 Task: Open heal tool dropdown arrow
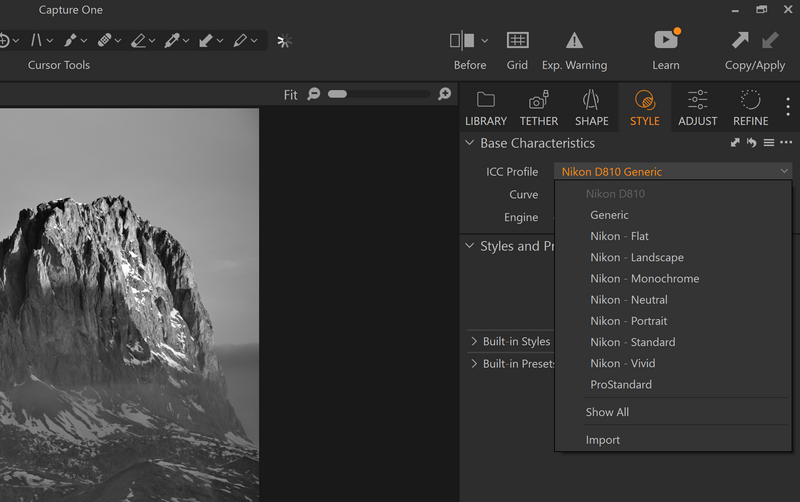point(118,41)
